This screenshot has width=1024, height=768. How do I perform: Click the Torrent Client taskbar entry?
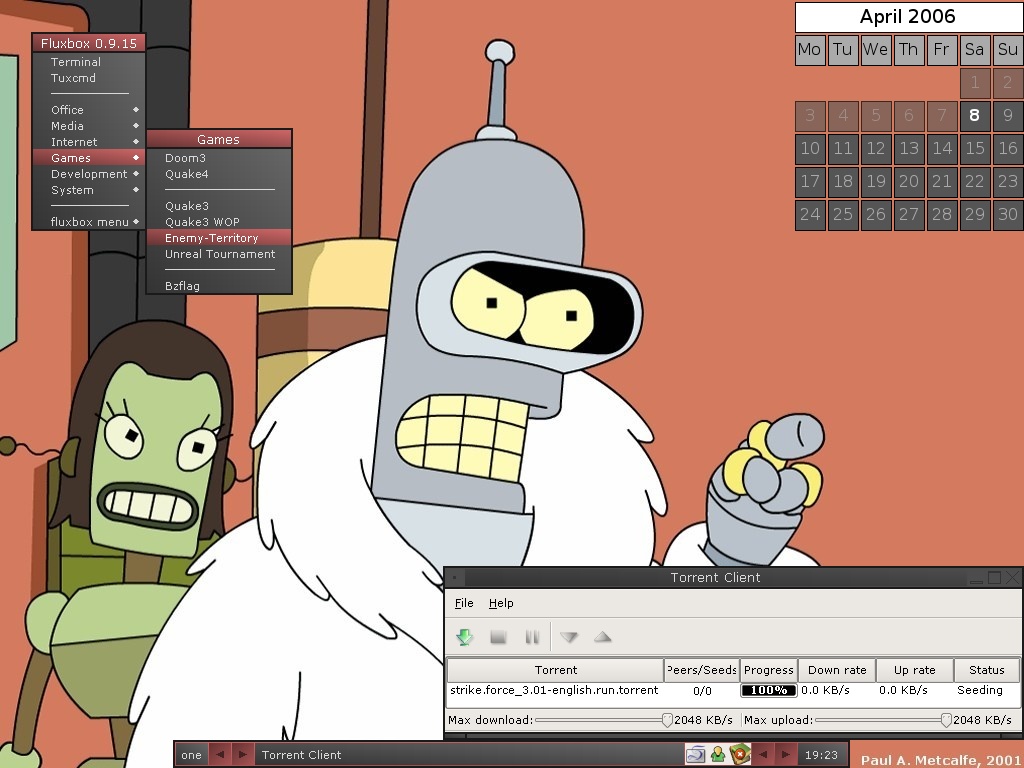point(469,754)
